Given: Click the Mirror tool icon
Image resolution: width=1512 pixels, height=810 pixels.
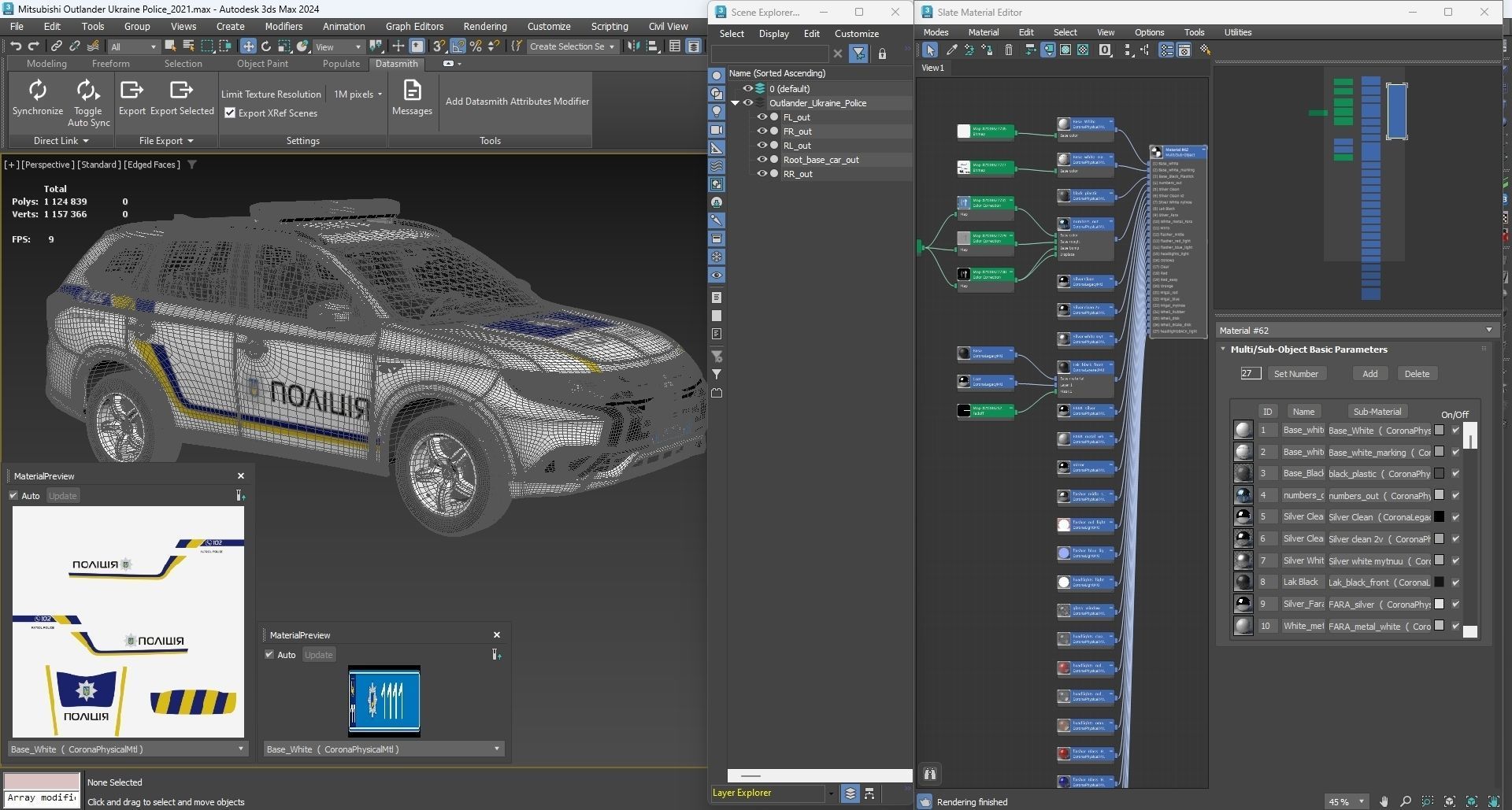Looking at the screenshot, I should pos(633,46).
